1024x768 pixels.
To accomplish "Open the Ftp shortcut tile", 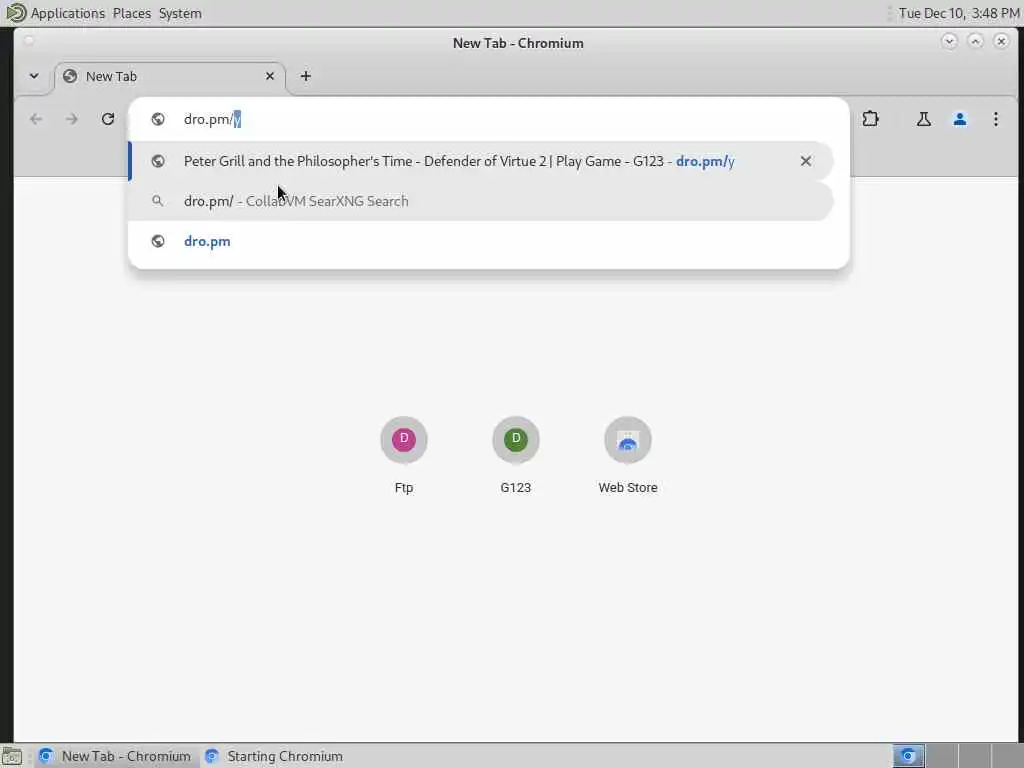I will tap(404, 456).
